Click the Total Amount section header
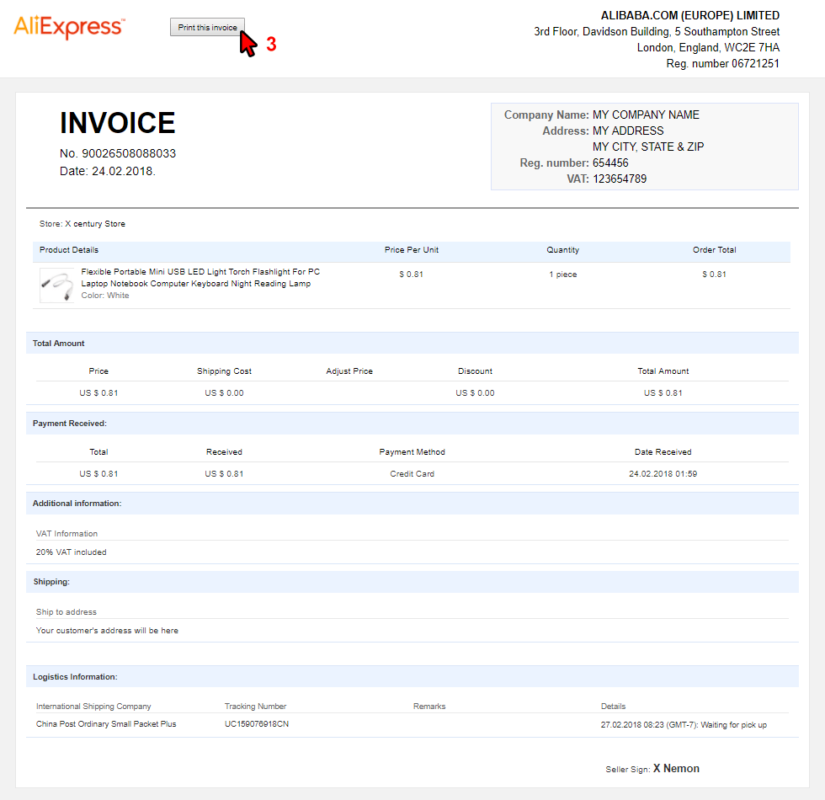This screenshot has width=825, height=800. (412, 343)
